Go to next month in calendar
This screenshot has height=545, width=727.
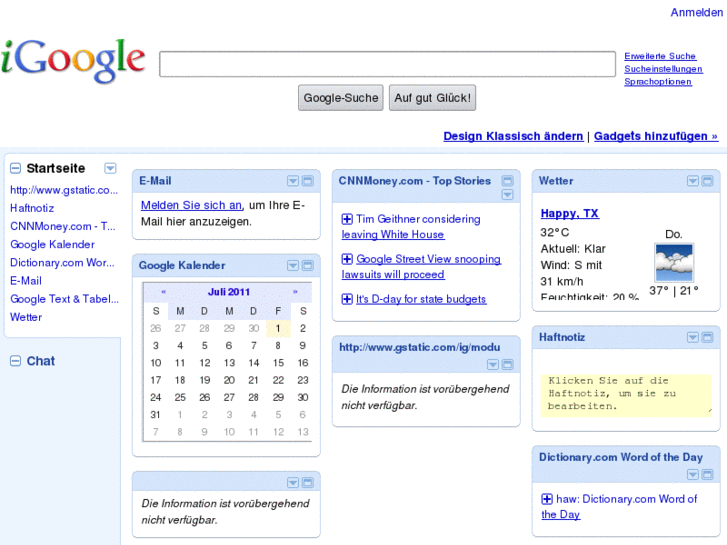click(295, 292)
